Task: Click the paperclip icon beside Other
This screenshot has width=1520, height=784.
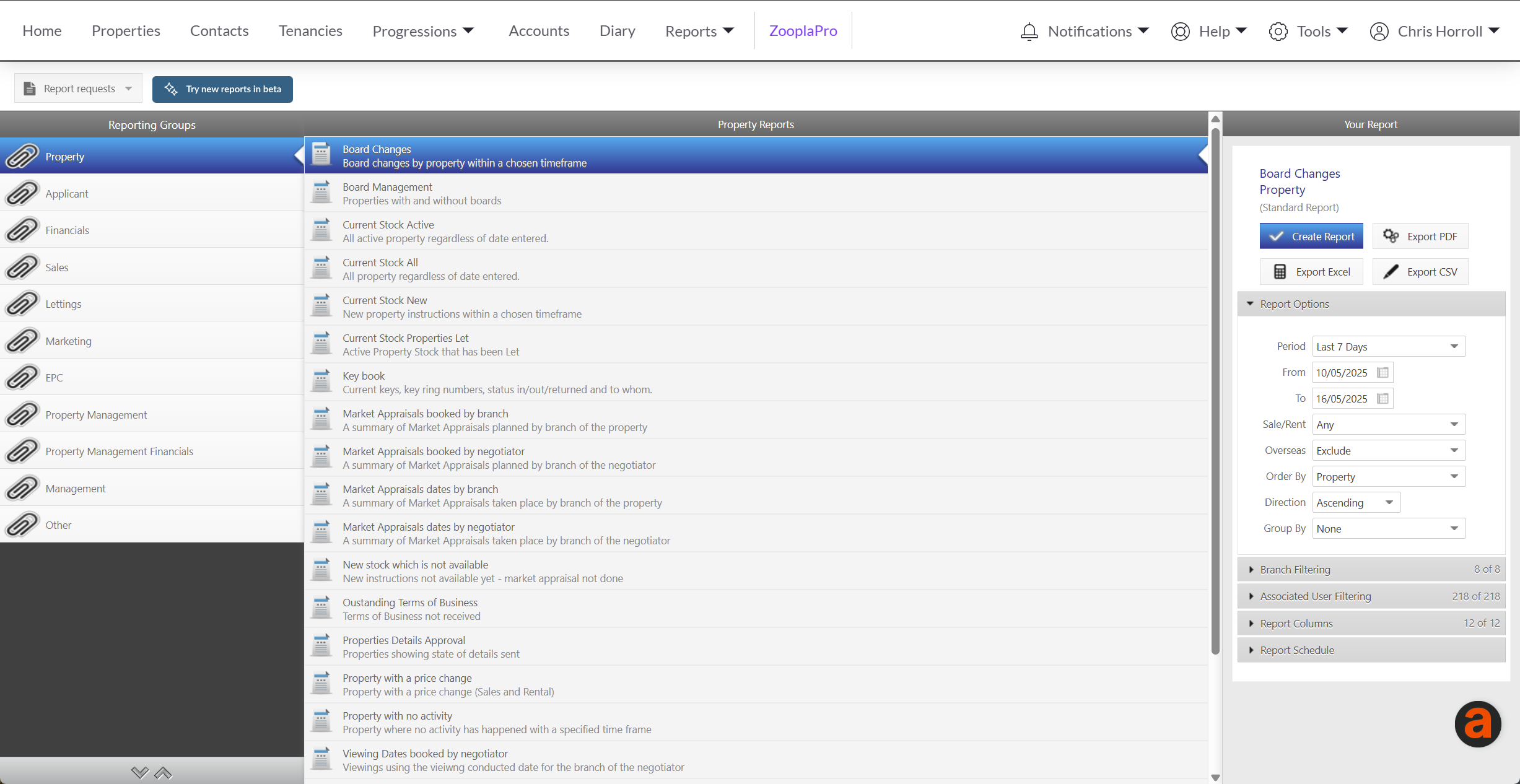Action: coord(22,525)
